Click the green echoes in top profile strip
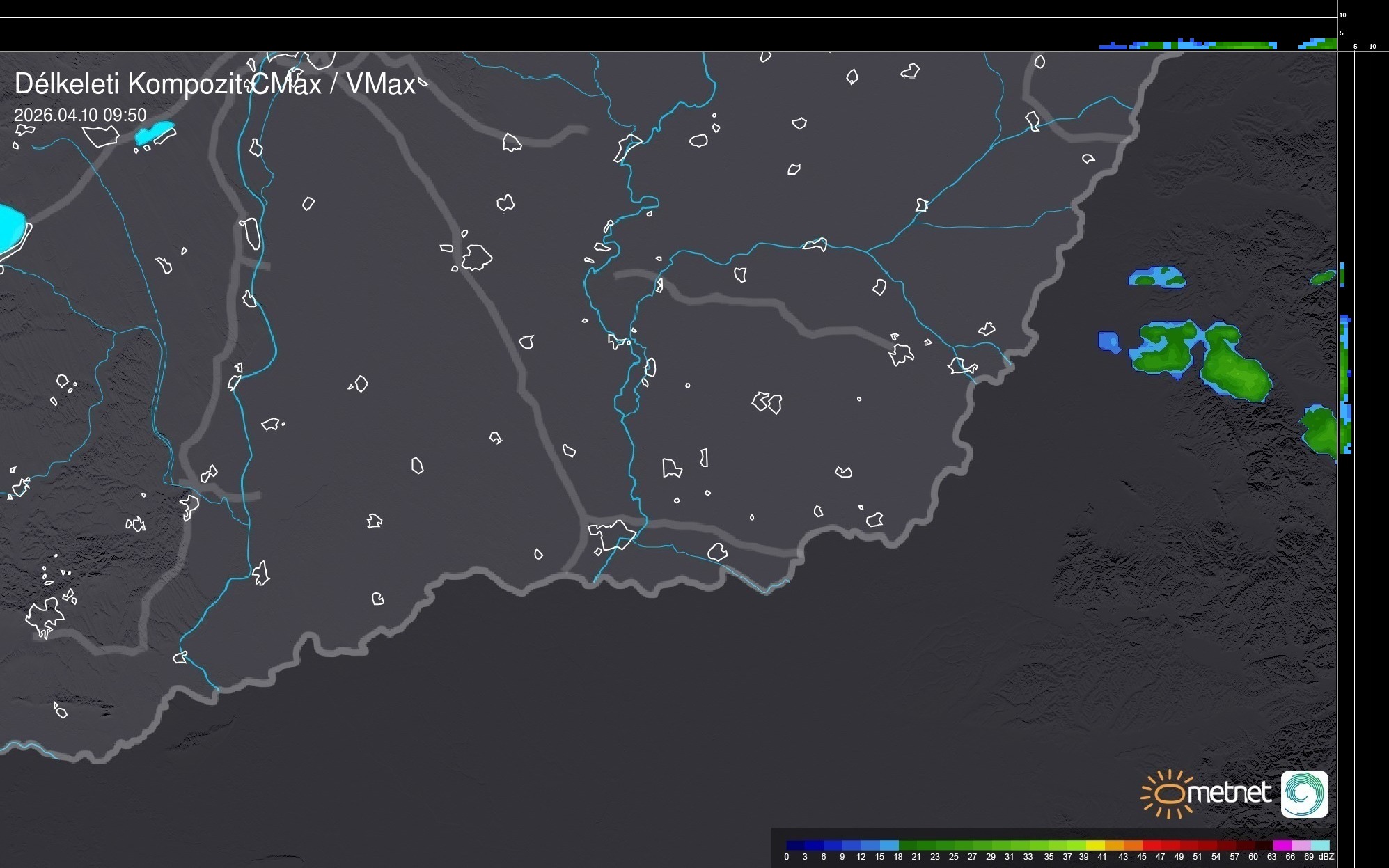1389x868 pixels. 1243,45
